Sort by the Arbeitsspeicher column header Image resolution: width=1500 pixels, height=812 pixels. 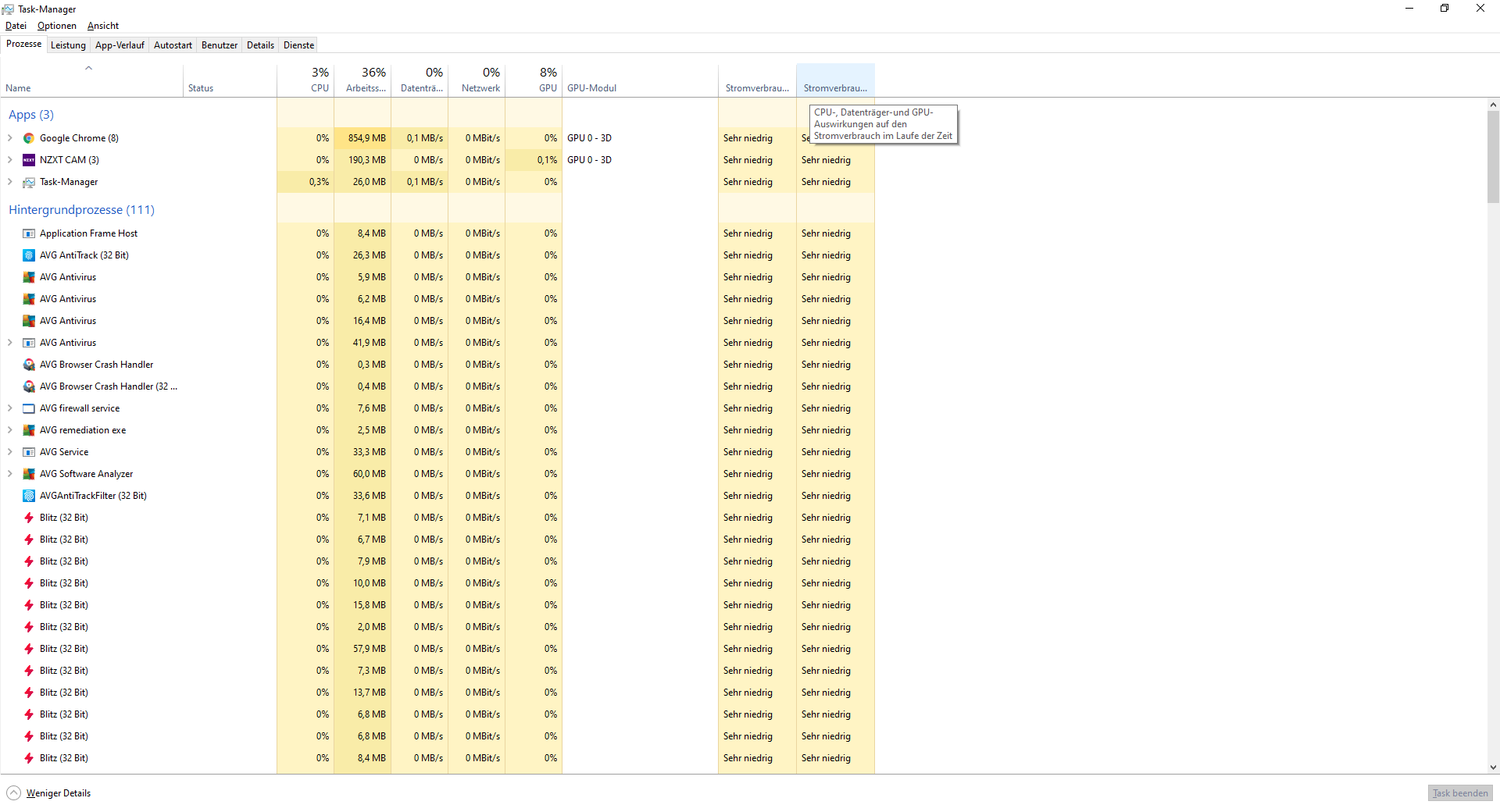click(362, 80)
